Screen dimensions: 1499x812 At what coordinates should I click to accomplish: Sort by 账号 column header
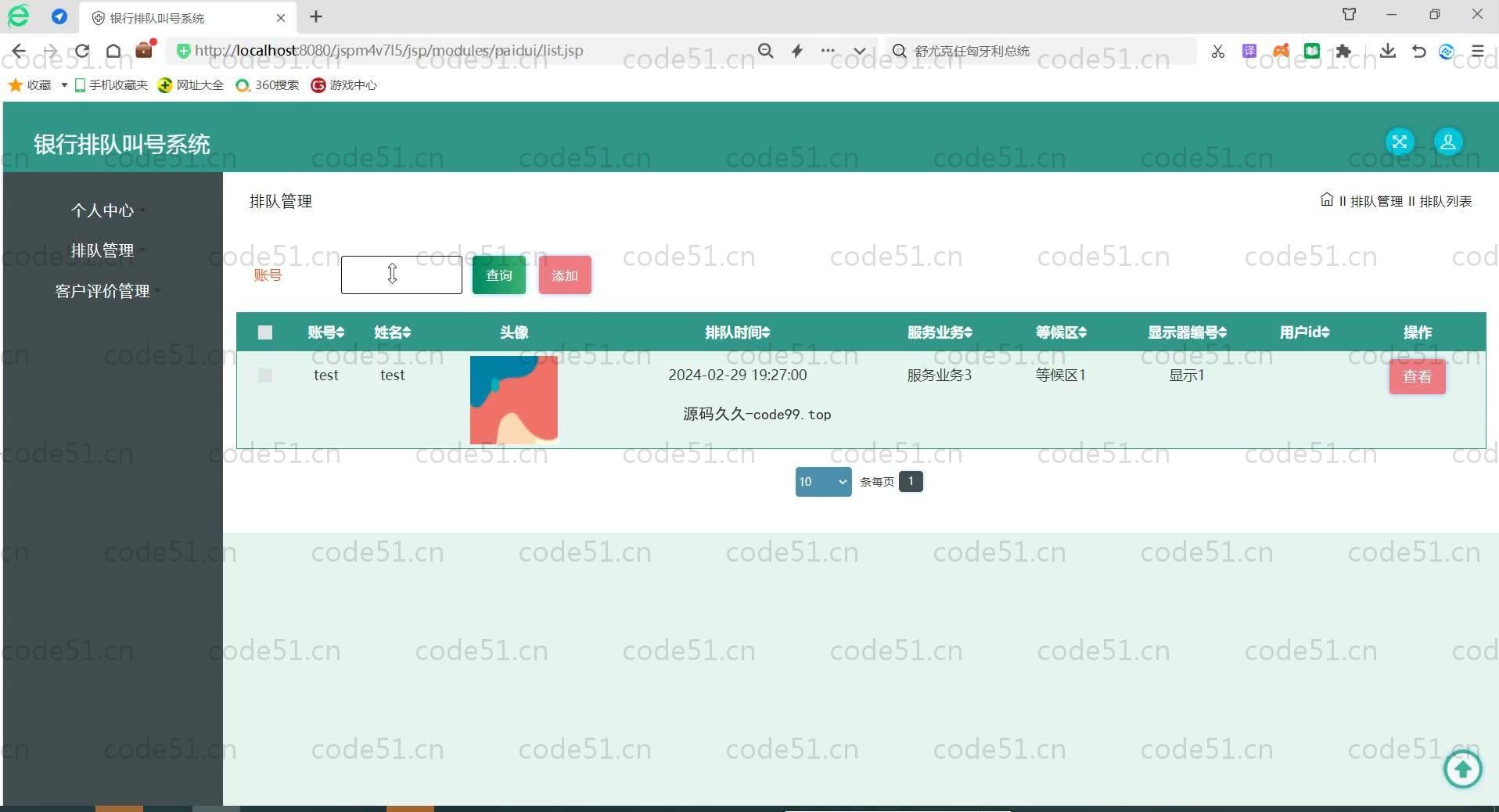pyautogui.click(x=326, y=332)
